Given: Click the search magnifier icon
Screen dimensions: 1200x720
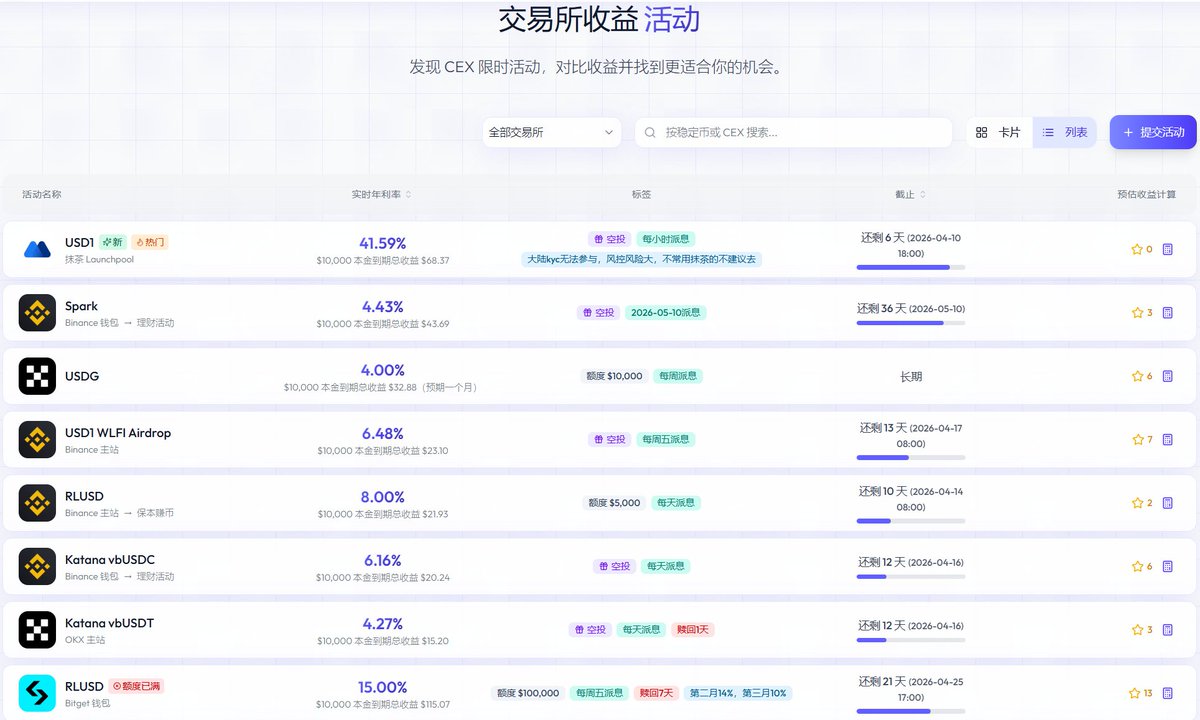Looking at the screenshot, I should click(x=651, y=132).
